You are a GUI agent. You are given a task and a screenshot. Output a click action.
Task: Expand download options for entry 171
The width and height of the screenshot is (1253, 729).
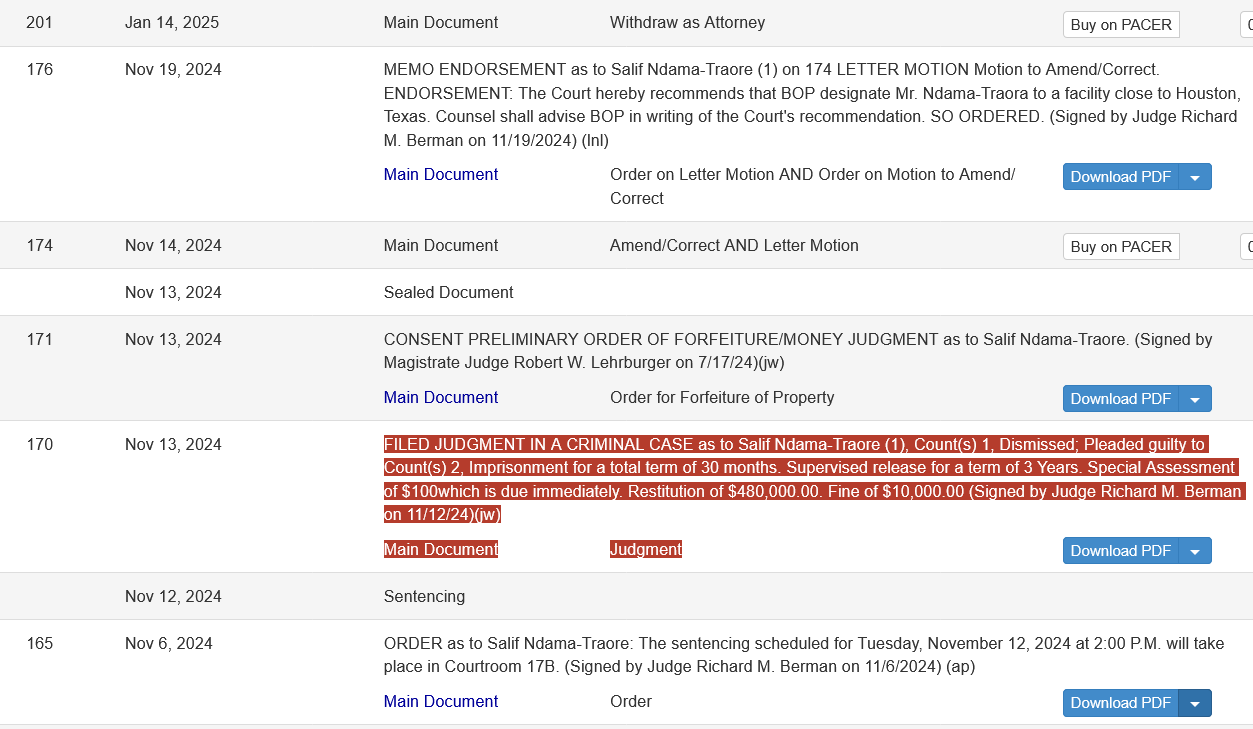point(1195,399)
